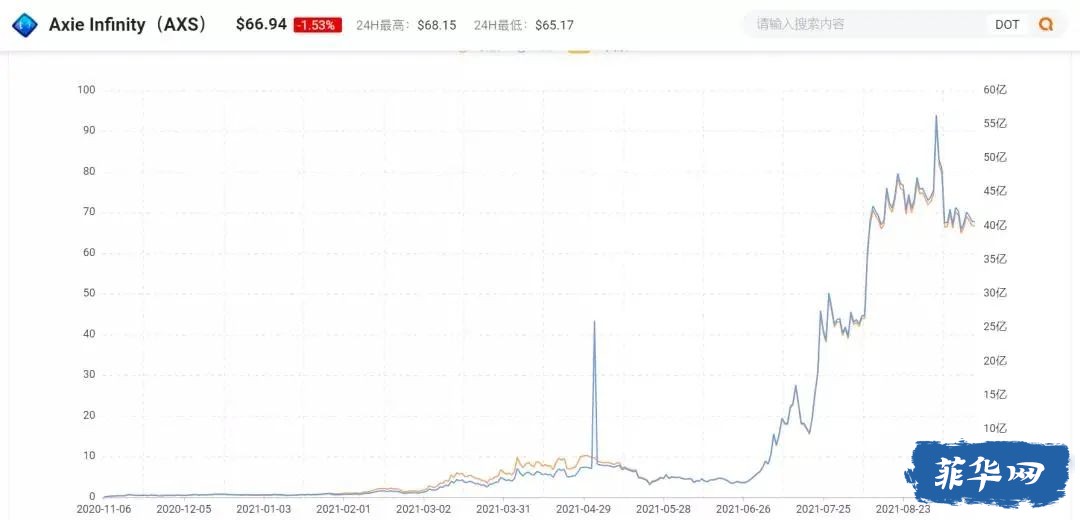1080x520 pixels.
Task: Click the 100 left axis label
Action: coord(87,90)
